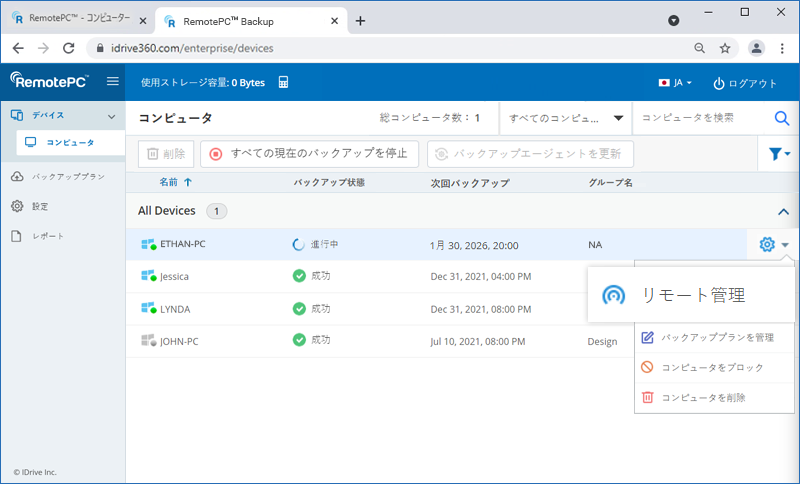Click the グループ名 column header
Image resolution: width=800 pixels, height=484 pixels.
[610, 183]
